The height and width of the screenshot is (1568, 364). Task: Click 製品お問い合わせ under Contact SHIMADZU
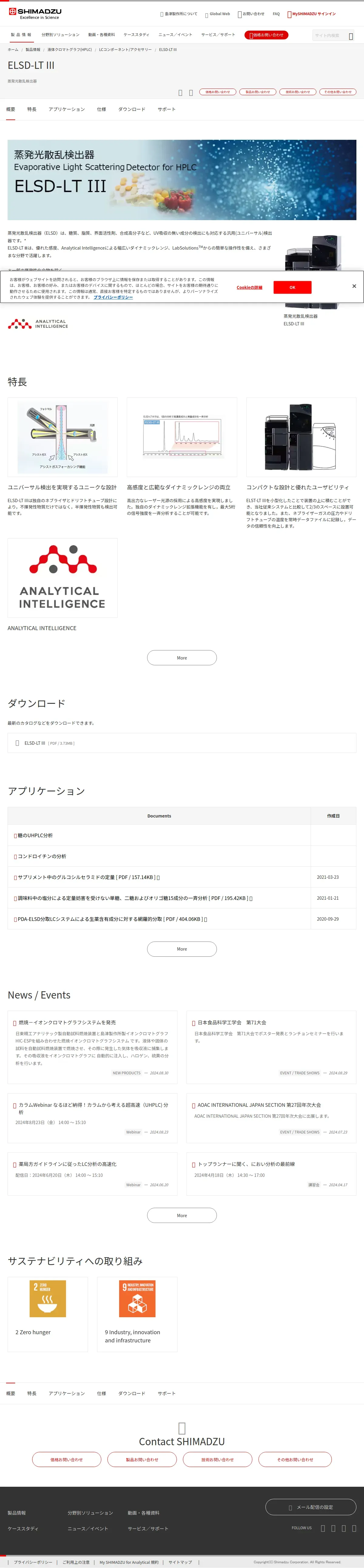[x=142, y=1460]
